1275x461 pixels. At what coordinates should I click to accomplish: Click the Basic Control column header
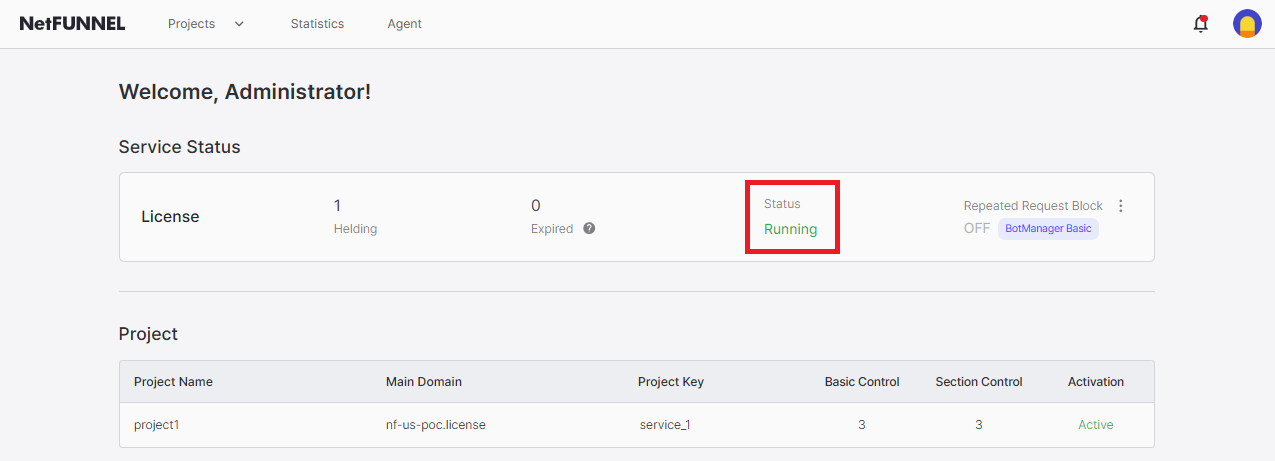click(x=861, y=382)
